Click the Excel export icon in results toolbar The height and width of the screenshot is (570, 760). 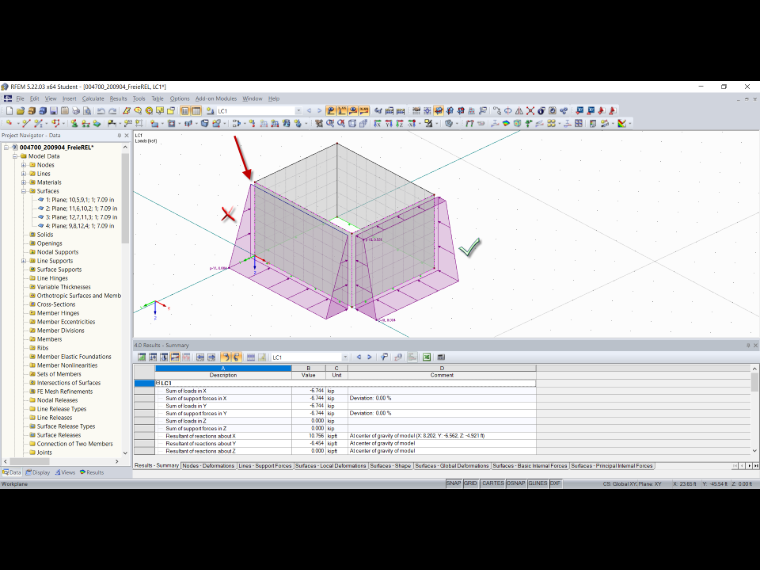(x=427, y=357)
